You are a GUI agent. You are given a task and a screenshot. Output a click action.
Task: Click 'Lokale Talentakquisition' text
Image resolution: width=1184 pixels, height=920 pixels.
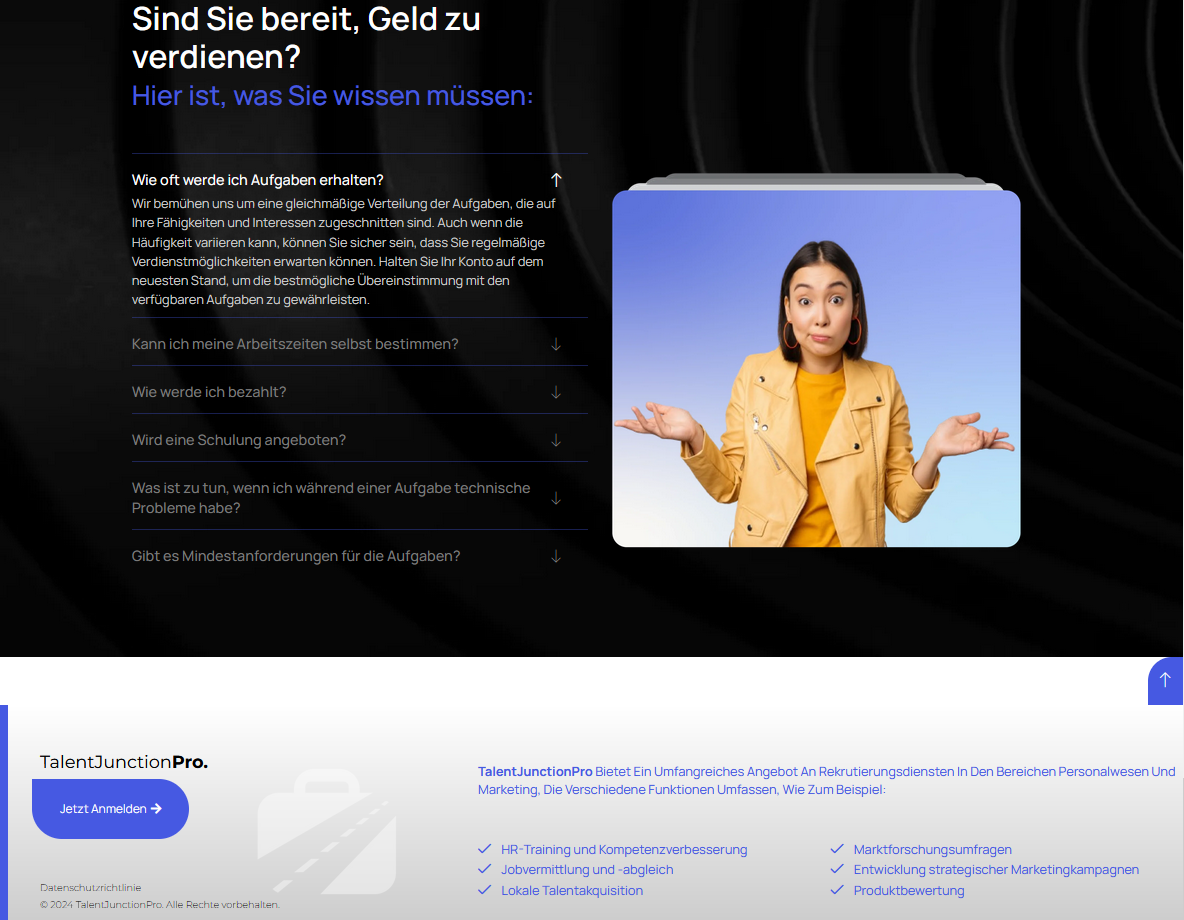[572, 891]
